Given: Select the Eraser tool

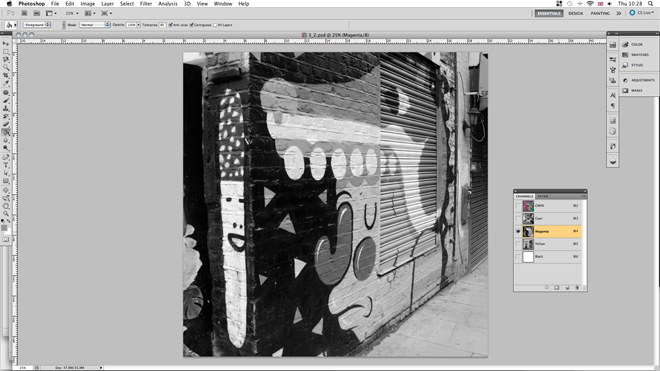Looking at the screenshot, I should click(x=5, y=124).
